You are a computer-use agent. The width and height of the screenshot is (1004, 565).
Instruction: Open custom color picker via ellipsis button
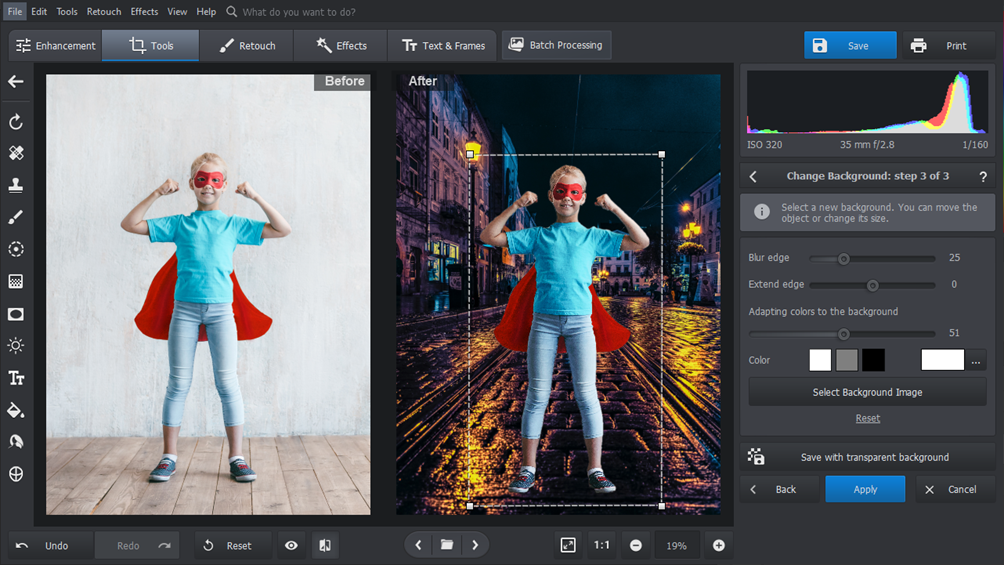pyautogui.click(x=976, y=360)
